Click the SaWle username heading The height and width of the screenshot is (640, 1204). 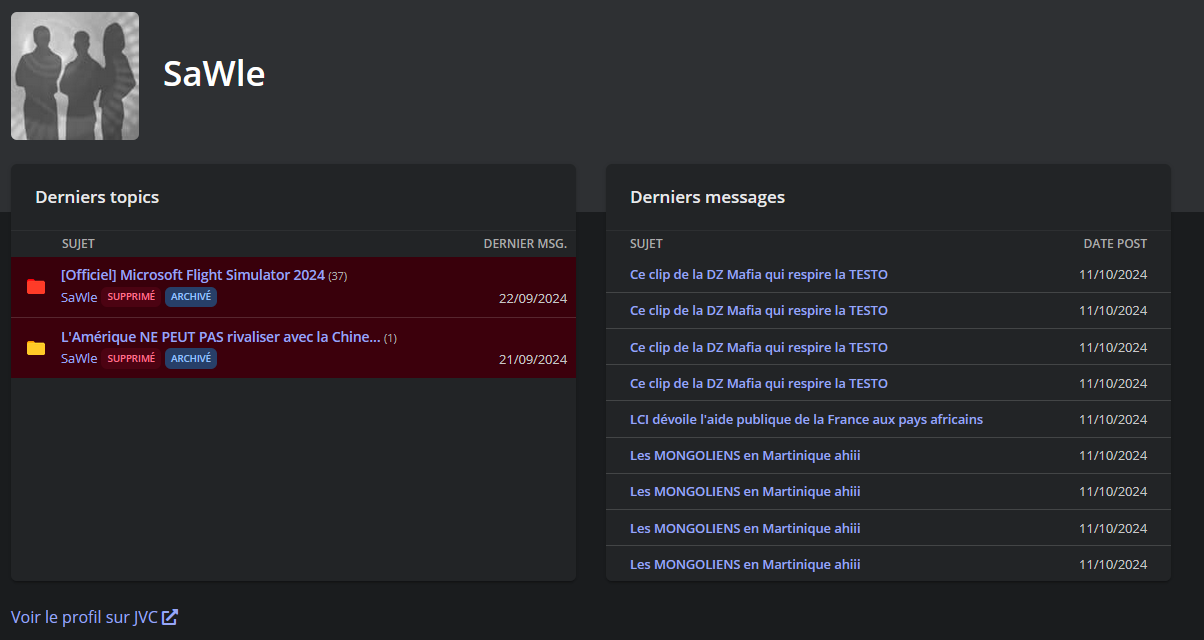[x=214, y=74]
